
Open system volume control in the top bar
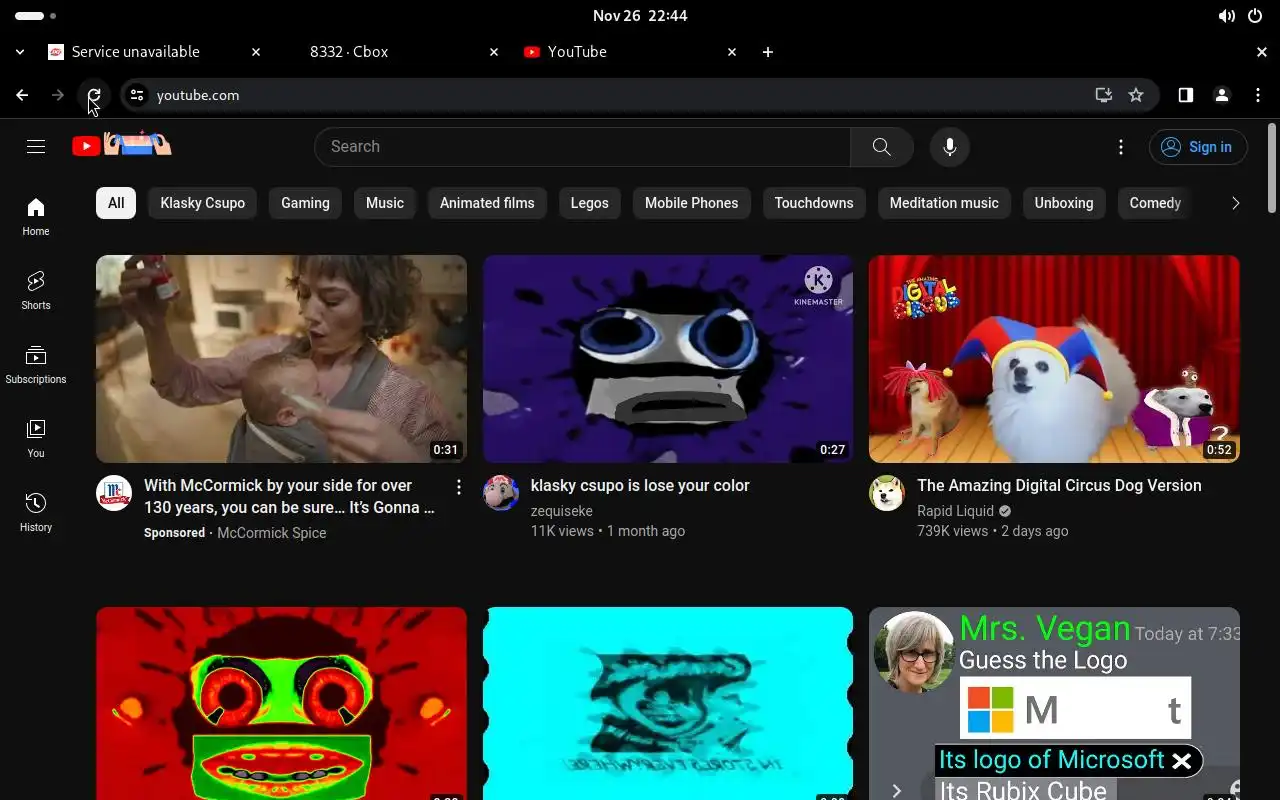point(1226,16)
